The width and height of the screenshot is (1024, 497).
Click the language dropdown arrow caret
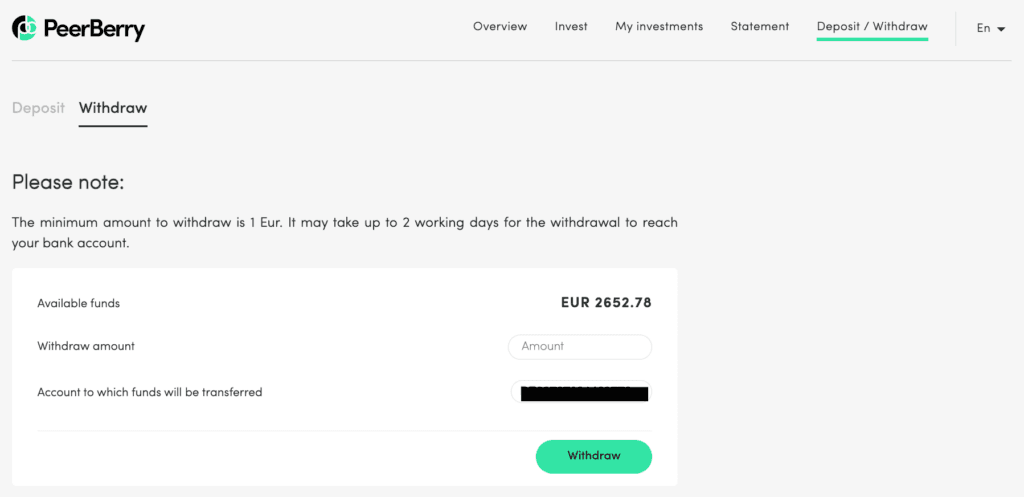pyautogui.click(x=1001, y=30)
